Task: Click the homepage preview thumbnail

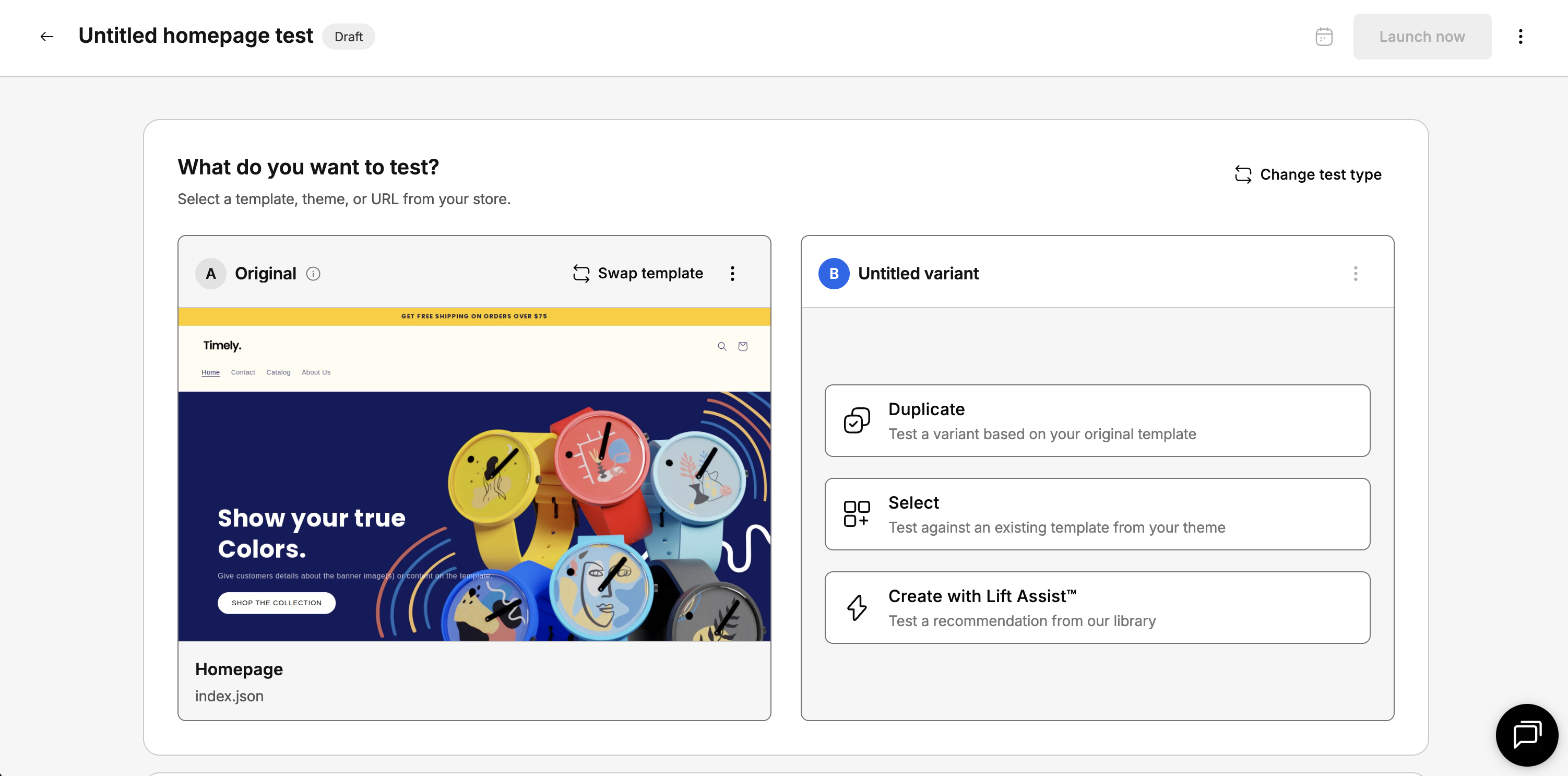Action: coord(473,475)
